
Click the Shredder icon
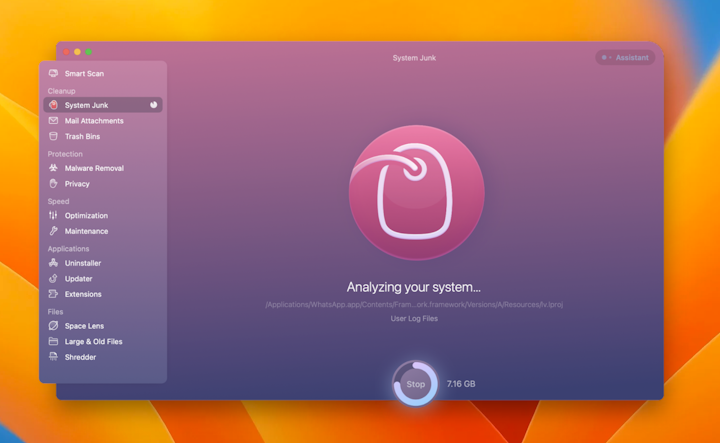pyautogui.click(x=53, y=357)
